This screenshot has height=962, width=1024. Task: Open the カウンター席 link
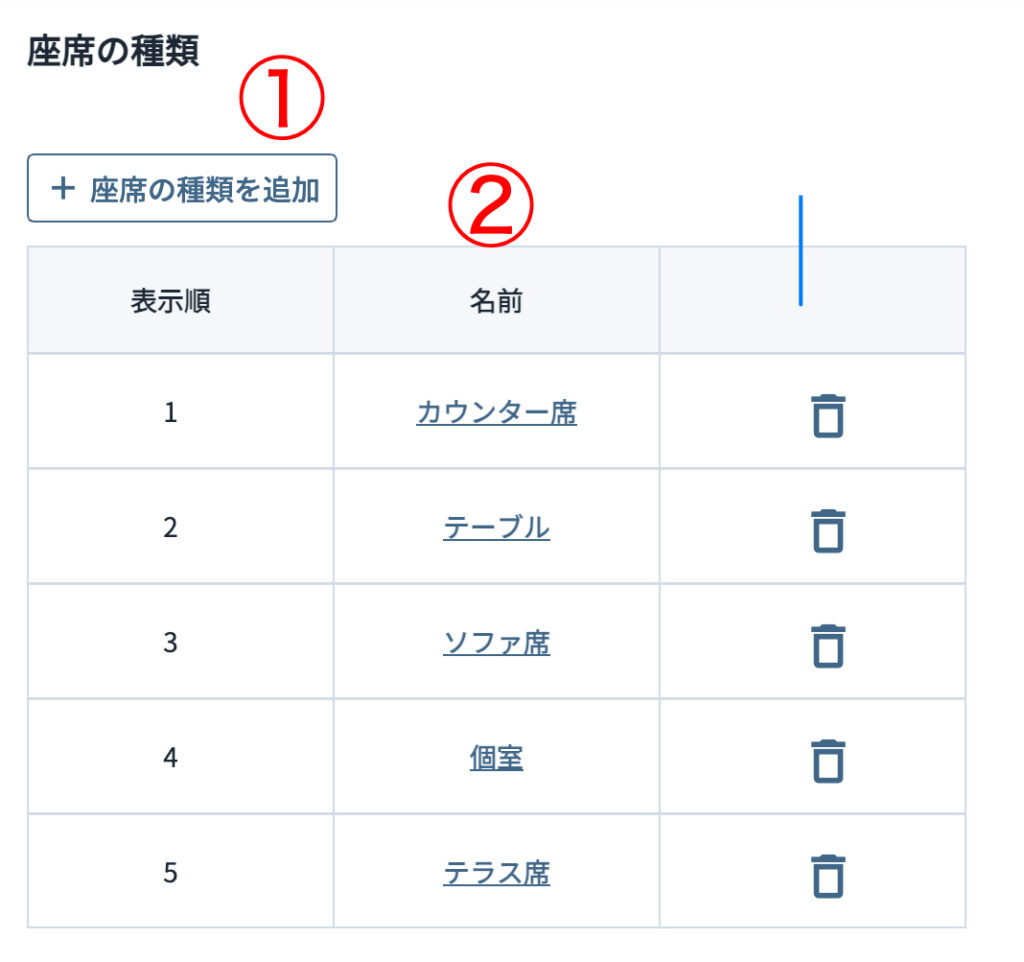click(x=496, y=412)
